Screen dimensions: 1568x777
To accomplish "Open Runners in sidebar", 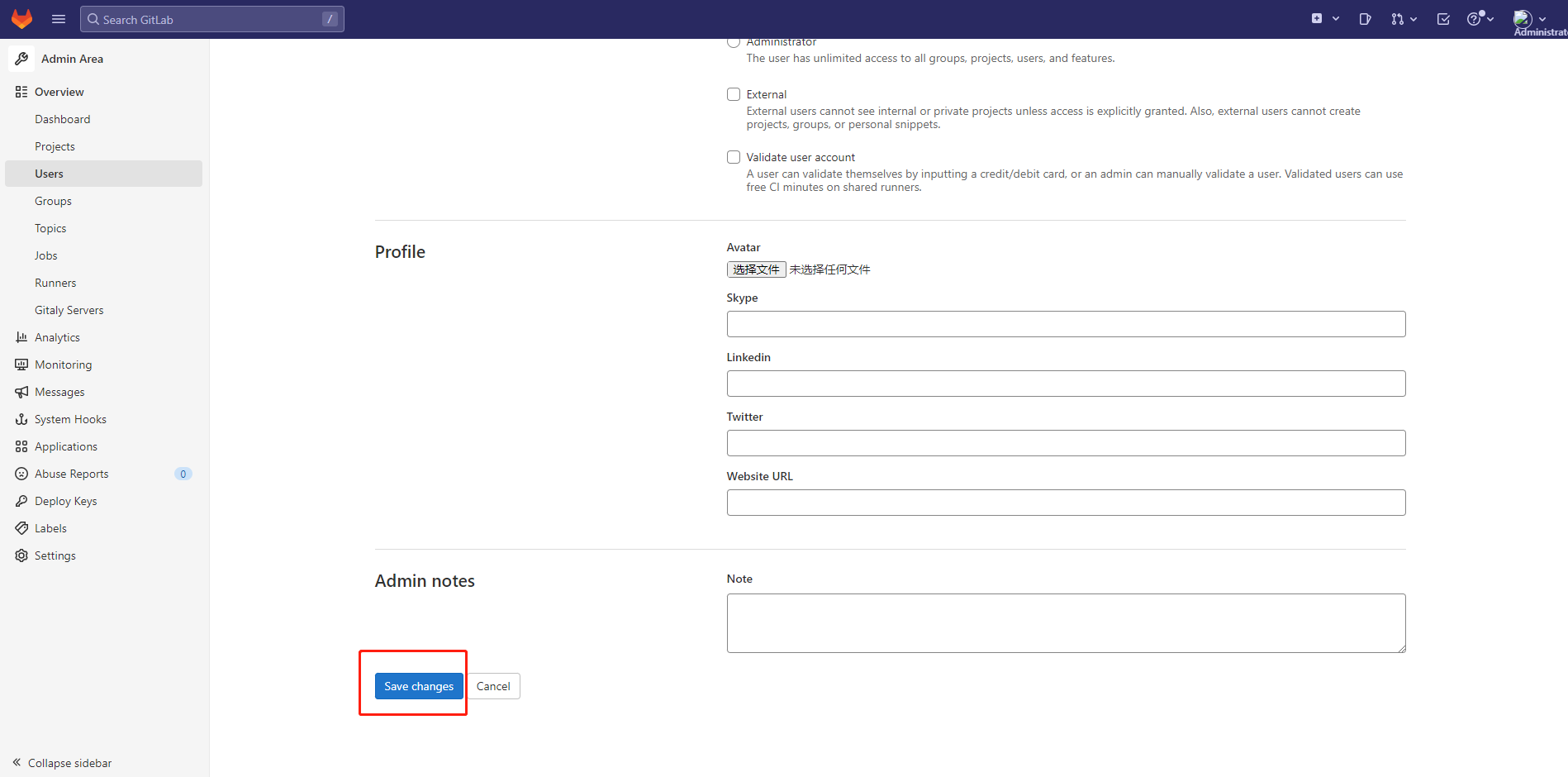I will (x=55, y=283).
